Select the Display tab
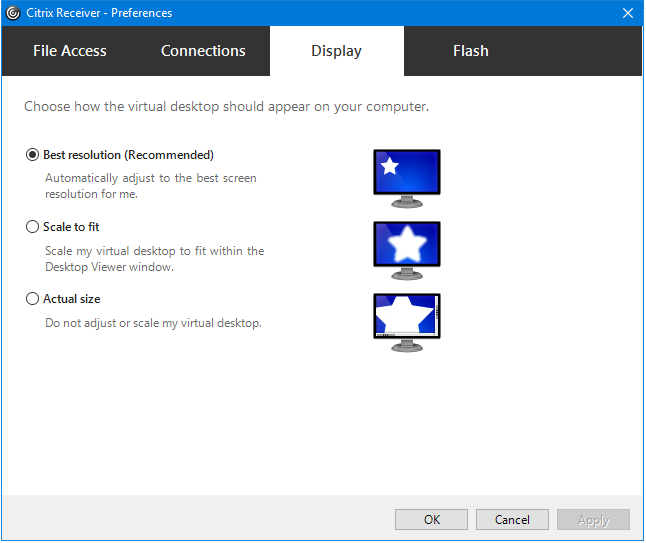The height and width of the screenshot is (543, 646). coord(337,51)
